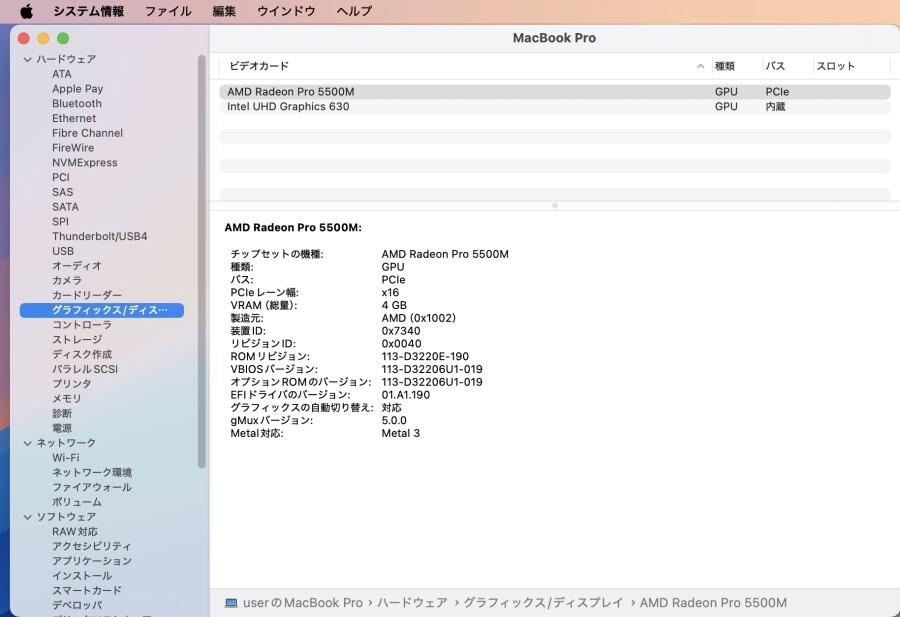Click AMD Radeon Pro 5500M in path bar
900x617 pixels.
click(713, 603)
